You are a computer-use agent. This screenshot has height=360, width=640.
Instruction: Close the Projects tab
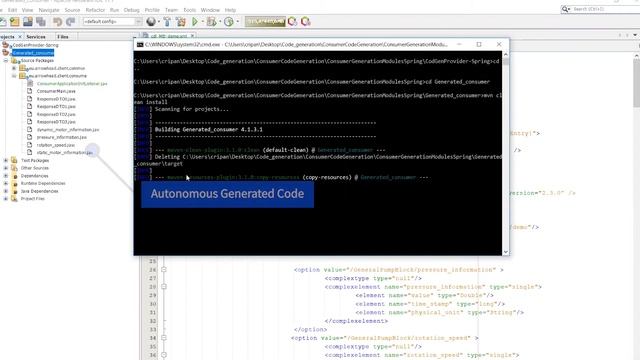coord(20,37)
